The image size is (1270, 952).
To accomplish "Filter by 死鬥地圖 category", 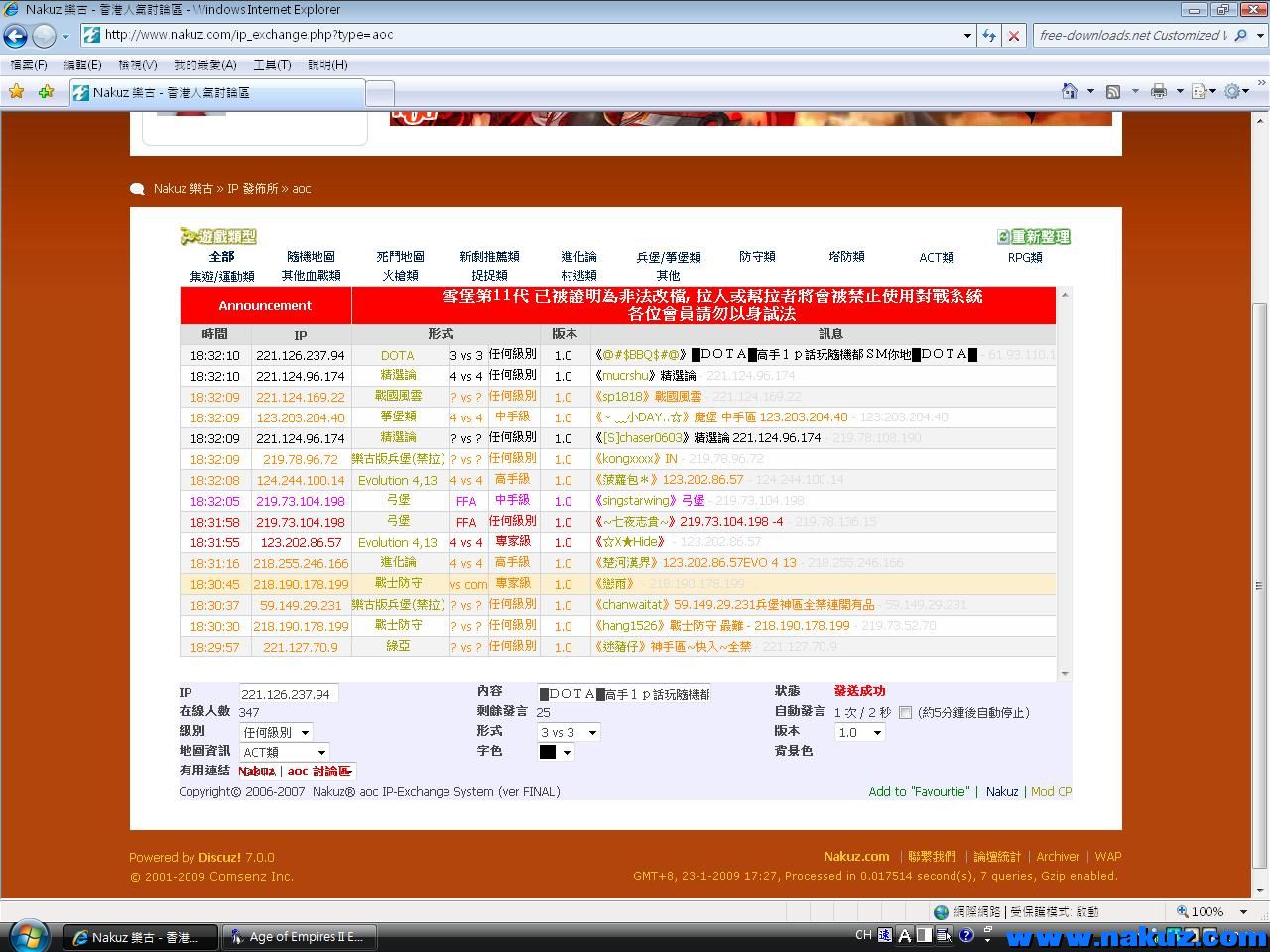I will click(x=400, y=257).
